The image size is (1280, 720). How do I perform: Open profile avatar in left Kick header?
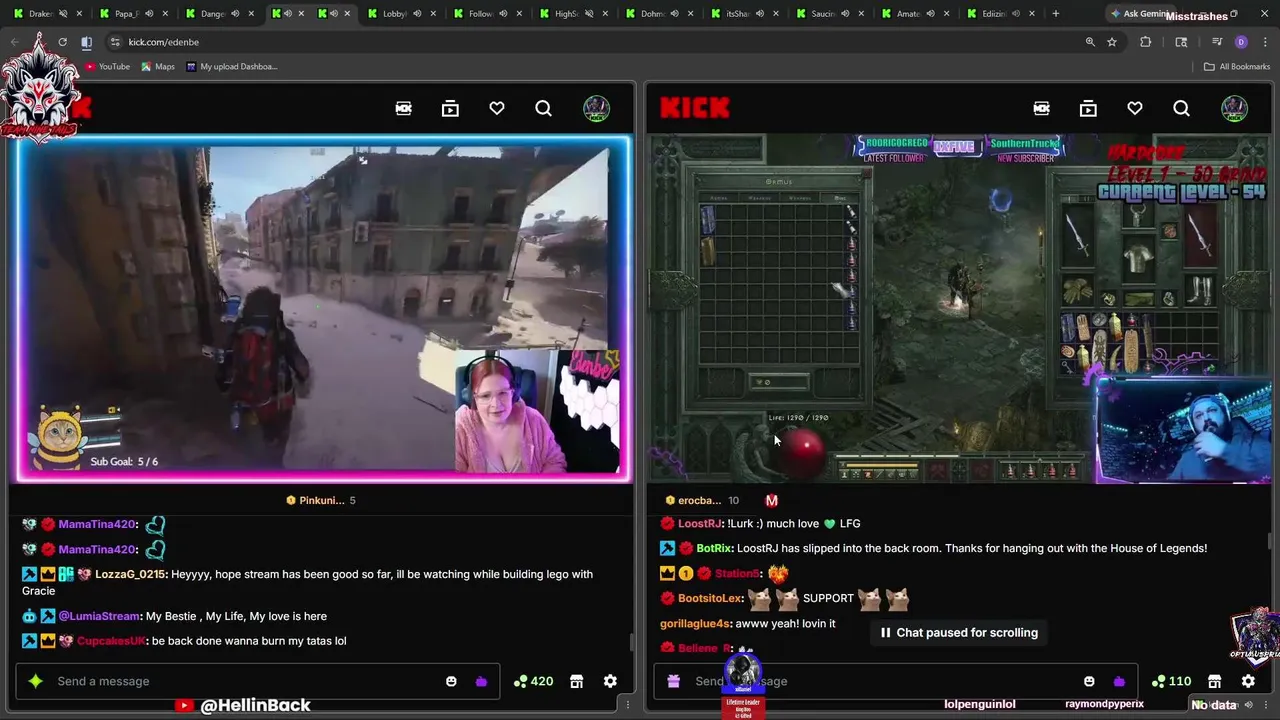(x=596, y=108)
